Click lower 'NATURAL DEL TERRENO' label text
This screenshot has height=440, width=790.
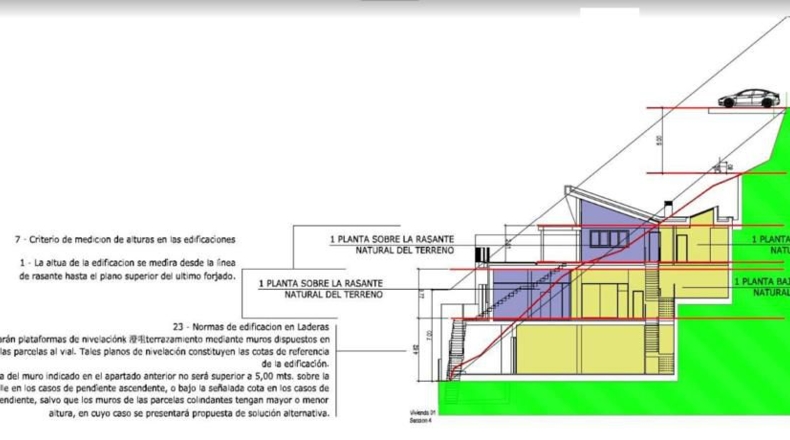pos(334,294)
